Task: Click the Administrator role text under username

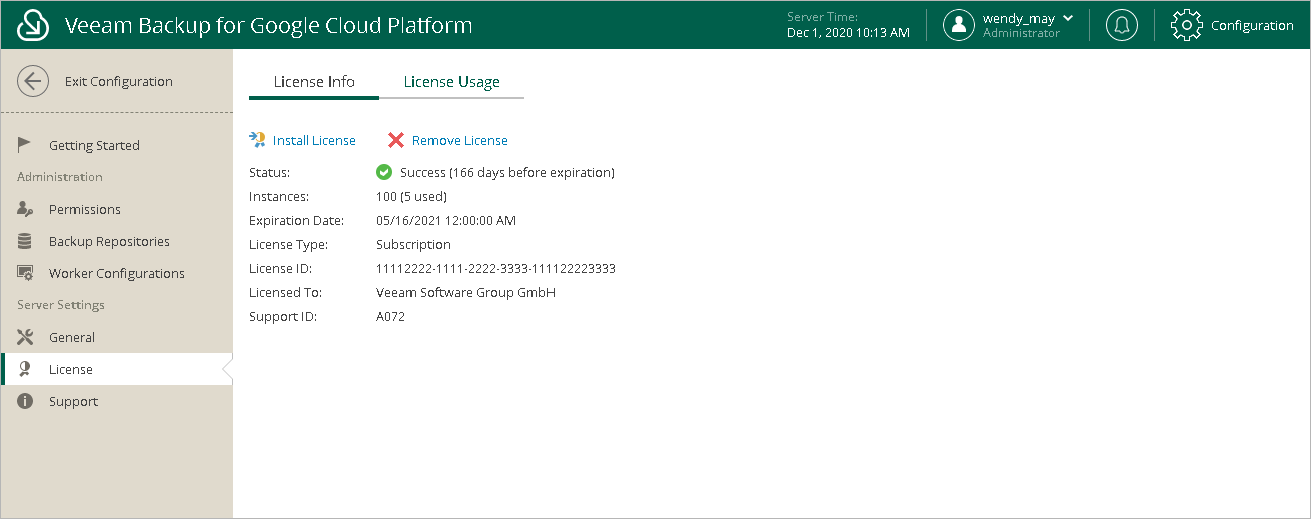Action: pyautogui.click(x=1021, y=33)
